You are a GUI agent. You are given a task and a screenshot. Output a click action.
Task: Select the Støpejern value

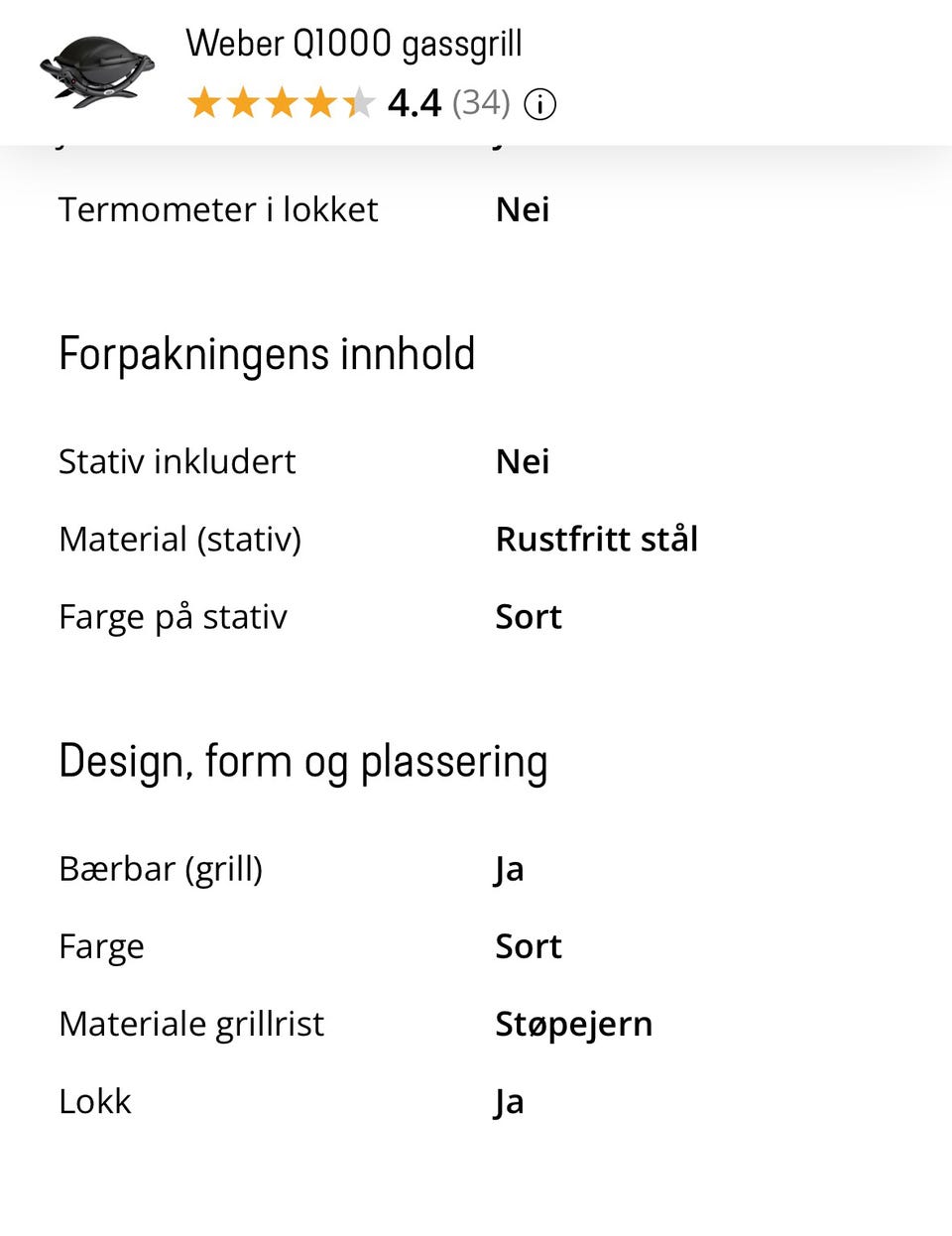click(x=574, y=1024)
